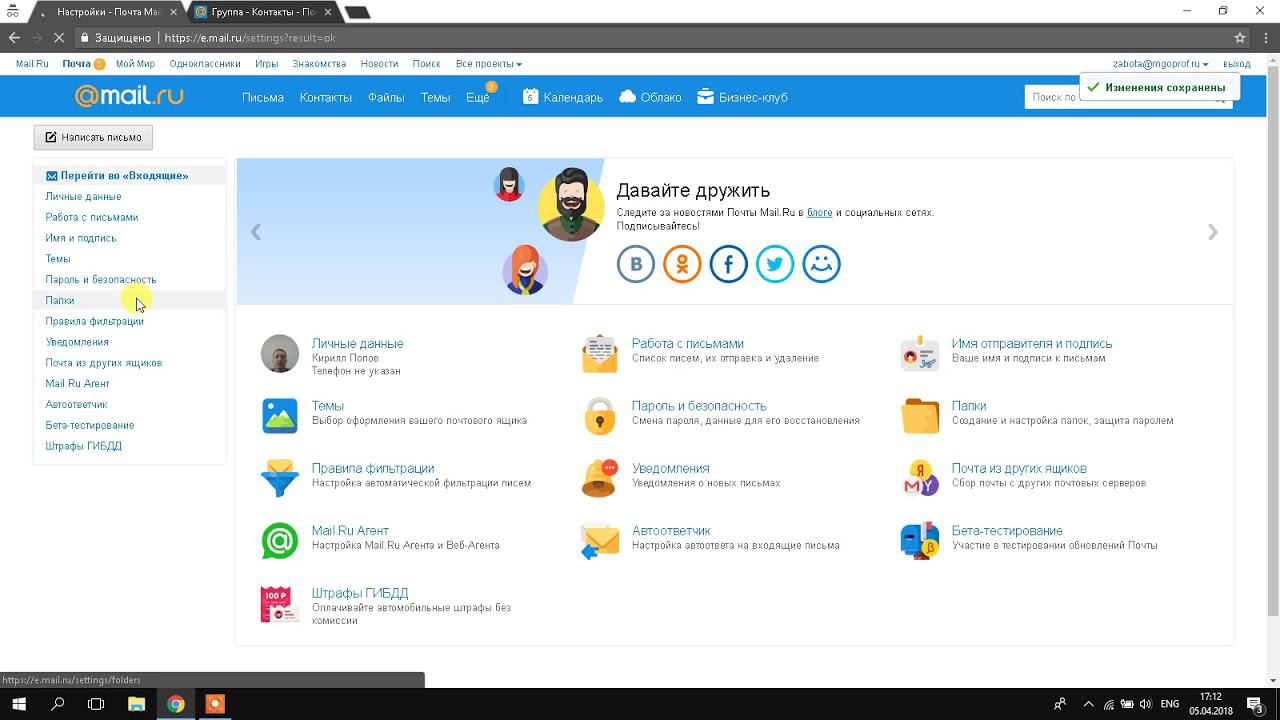
Task: Click the Имя отправителя и подпись tile icon
Action: pos(920,354)
